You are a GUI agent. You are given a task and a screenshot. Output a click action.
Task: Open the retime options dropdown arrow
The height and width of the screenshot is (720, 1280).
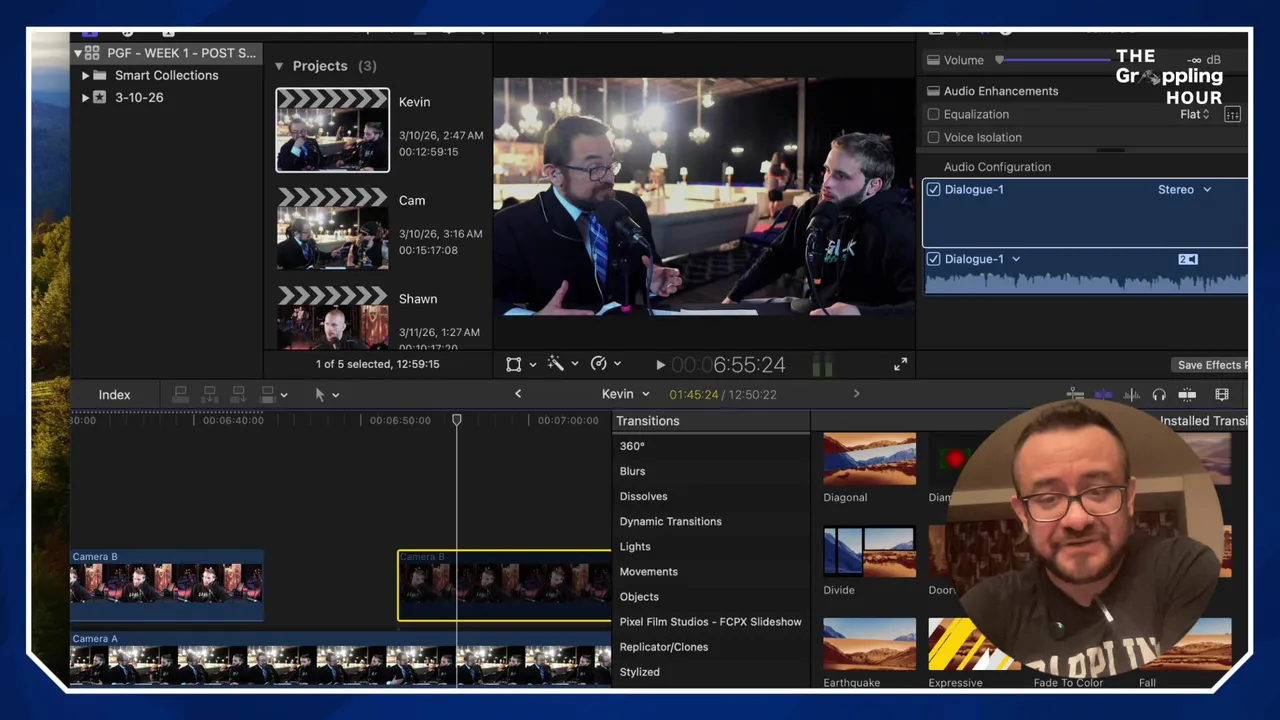(617, 365)
